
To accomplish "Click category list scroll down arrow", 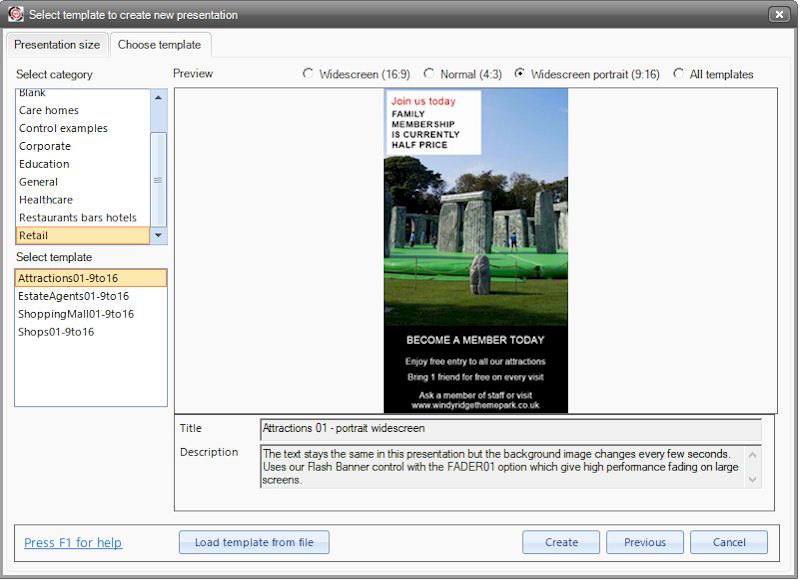I will (159, 235).
